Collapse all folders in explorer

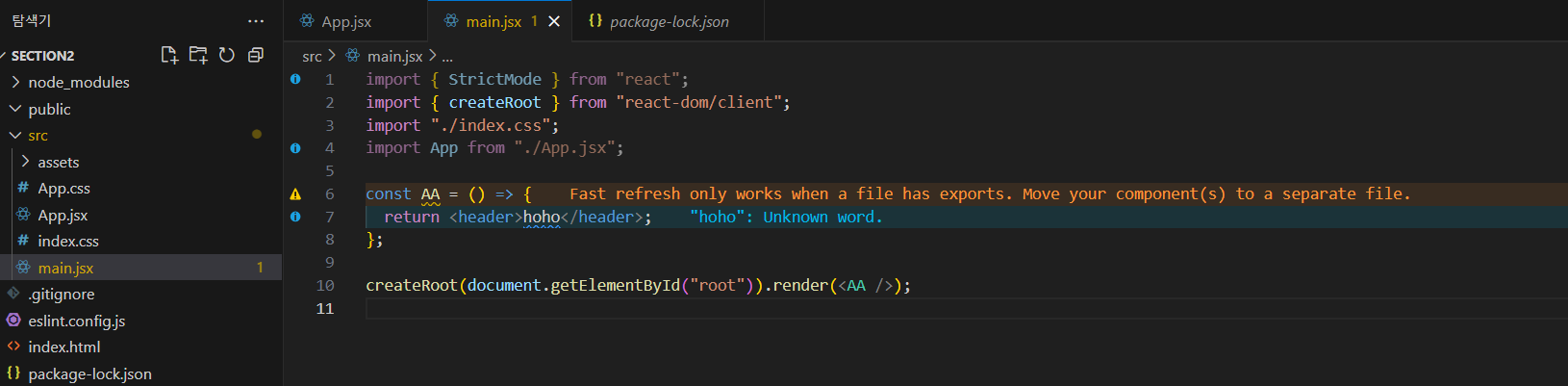tap(256, 55)
